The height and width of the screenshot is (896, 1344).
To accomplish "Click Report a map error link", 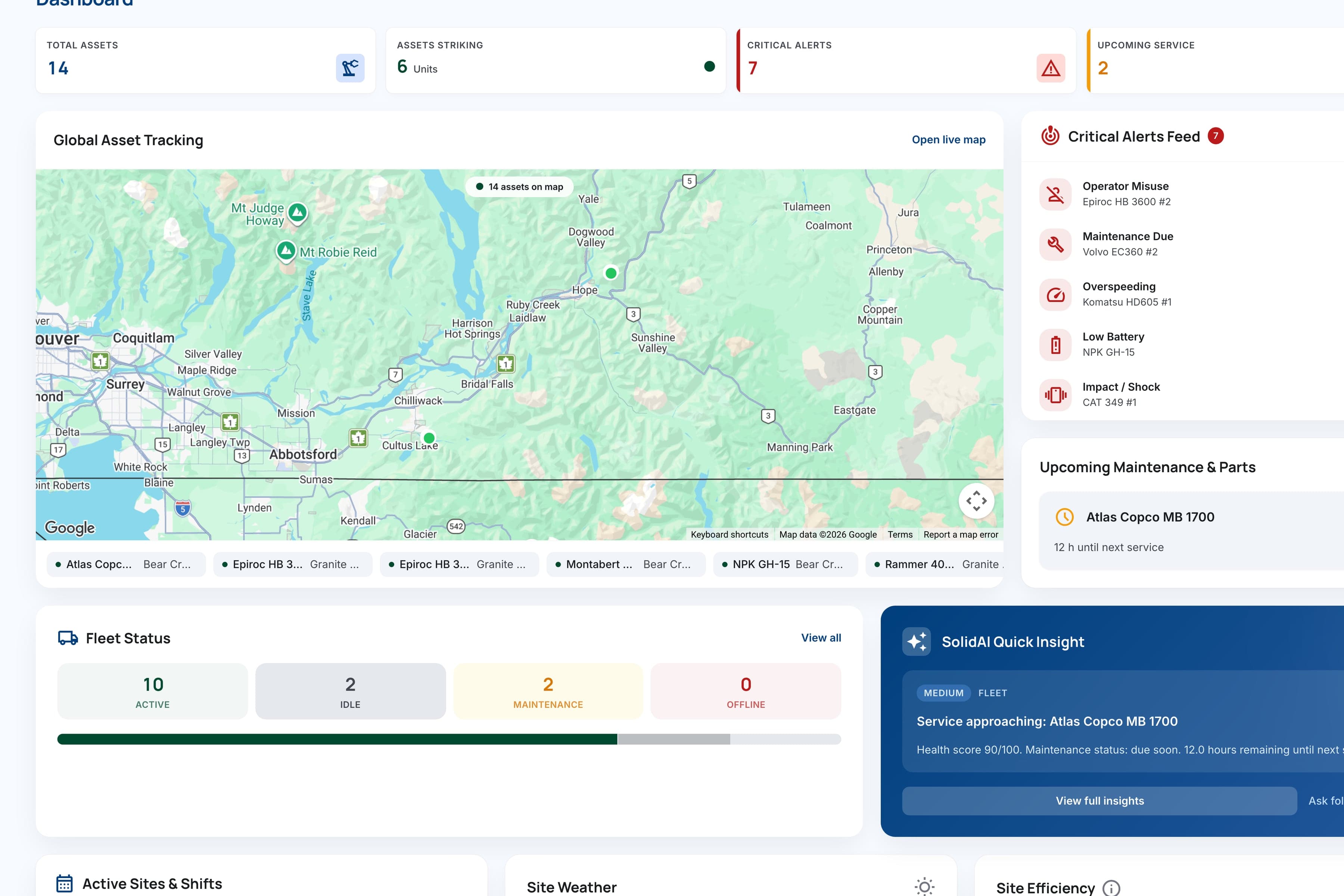I will click(x=961, y=534).
